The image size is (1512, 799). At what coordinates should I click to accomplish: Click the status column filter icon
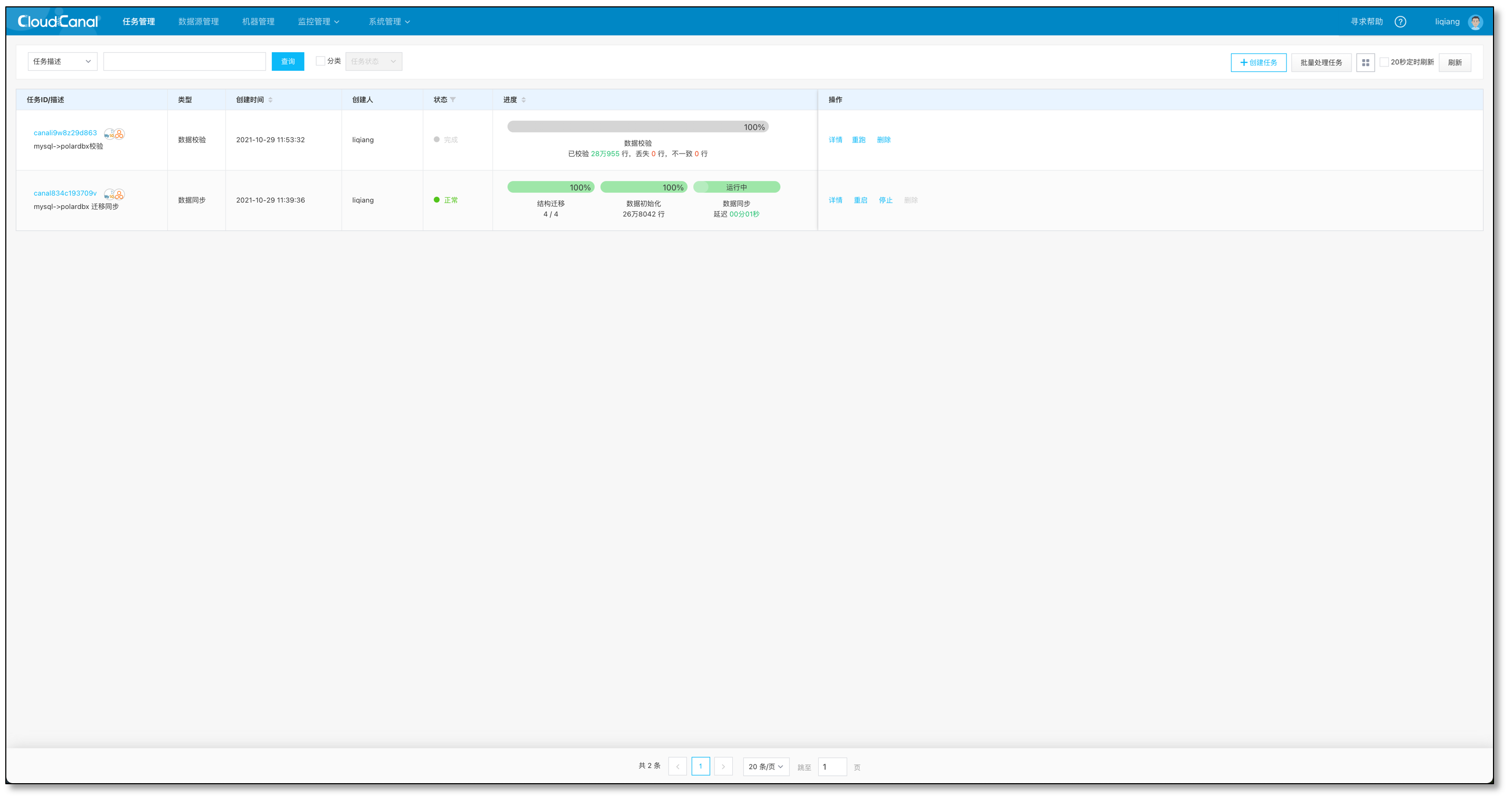(452, 100)
